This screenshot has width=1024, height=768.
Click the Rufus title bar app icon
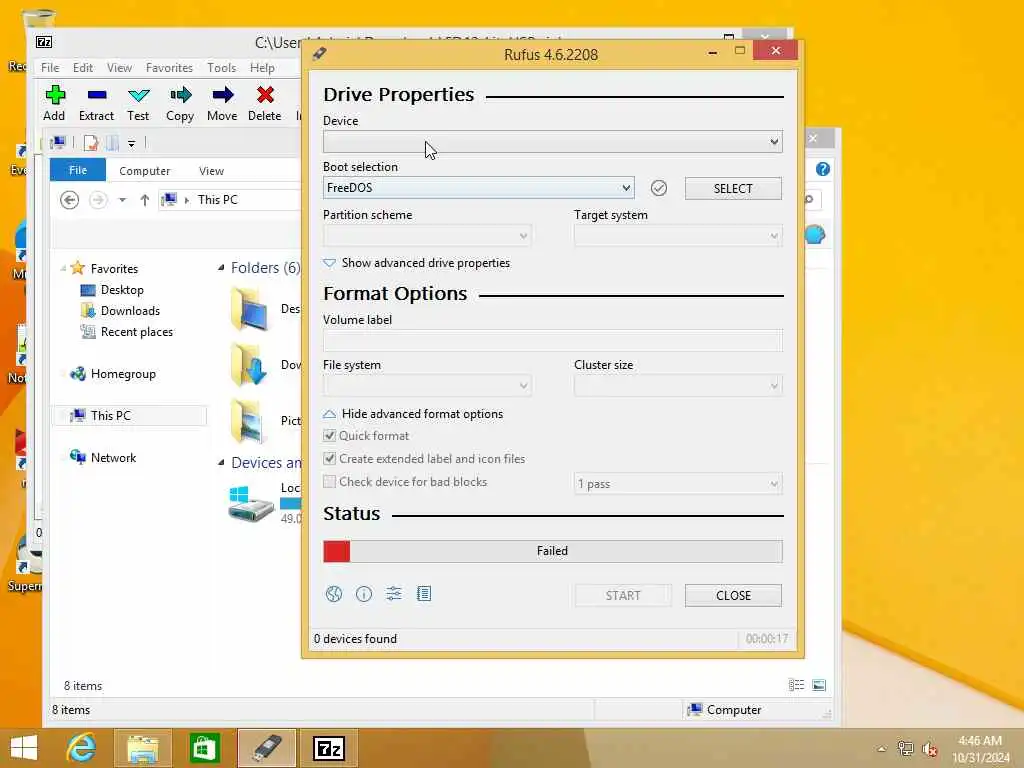coord(319,54)
